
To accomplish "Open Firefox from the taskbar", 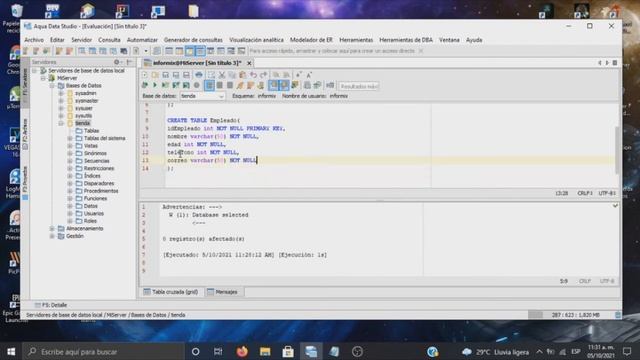I will [242, 351].
